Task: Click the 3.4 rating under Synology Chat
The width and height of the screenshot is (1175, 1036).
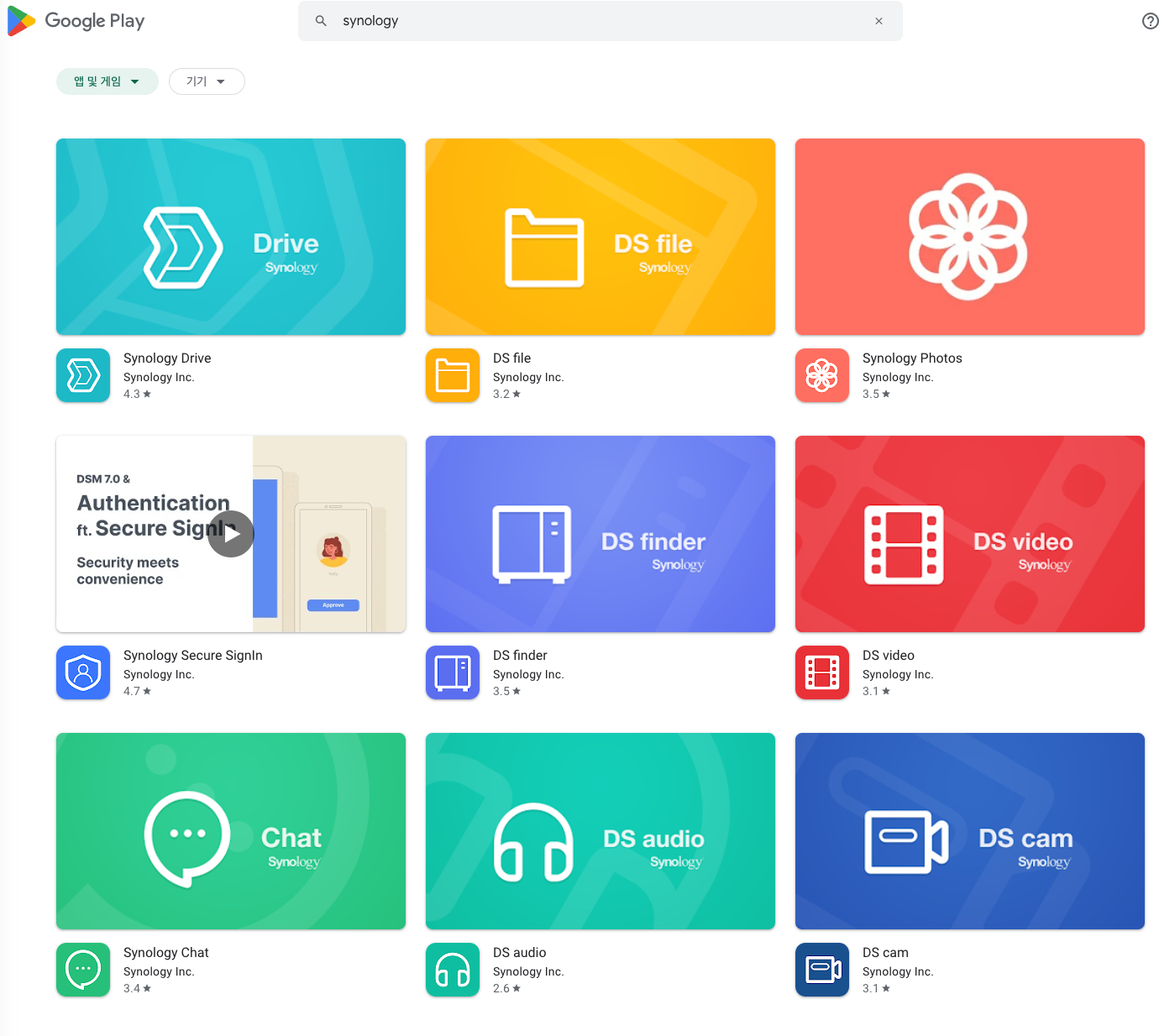Action: pos(138,988)
